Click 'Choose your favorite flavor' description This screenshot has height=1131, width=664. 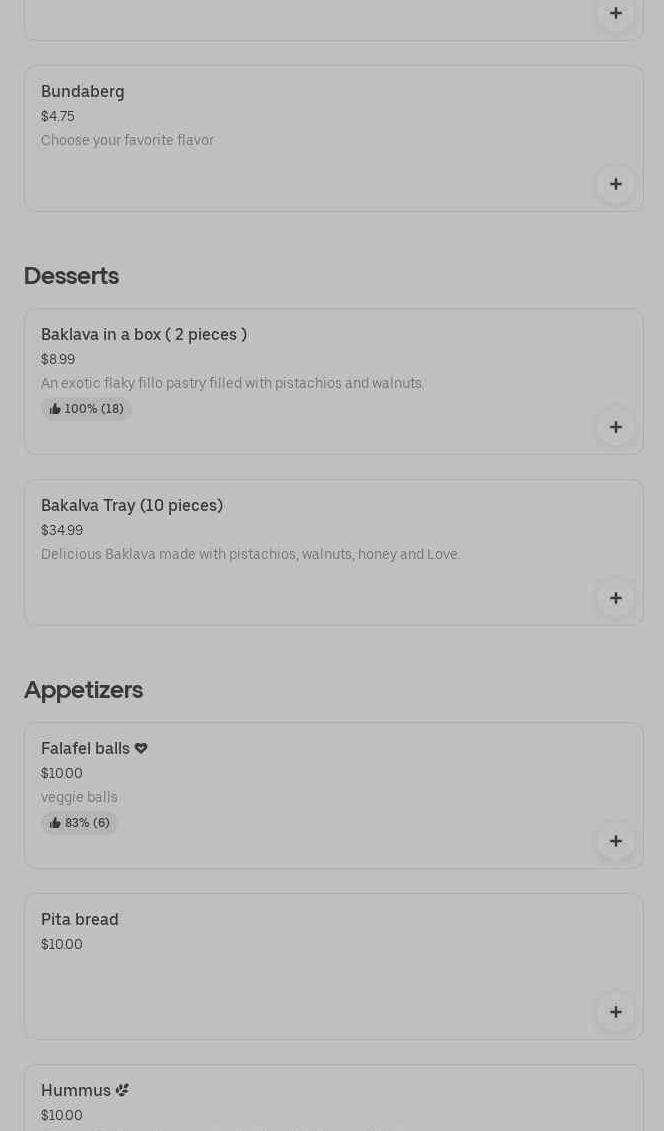127,141
